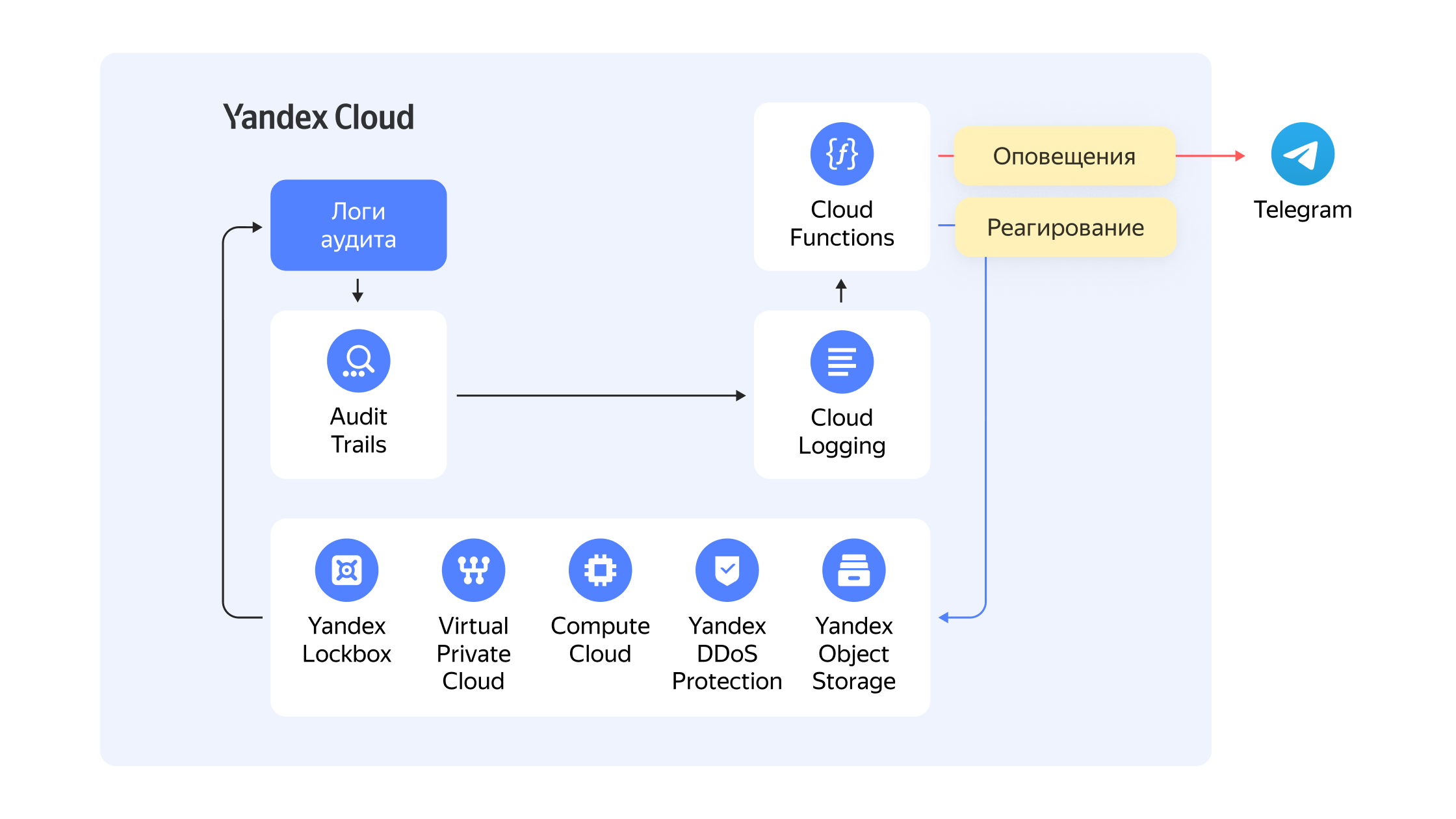This screenshot has height=819, width=1456.
Task: Click the Audit Trails label text
Action: click(x=358, y=430)
